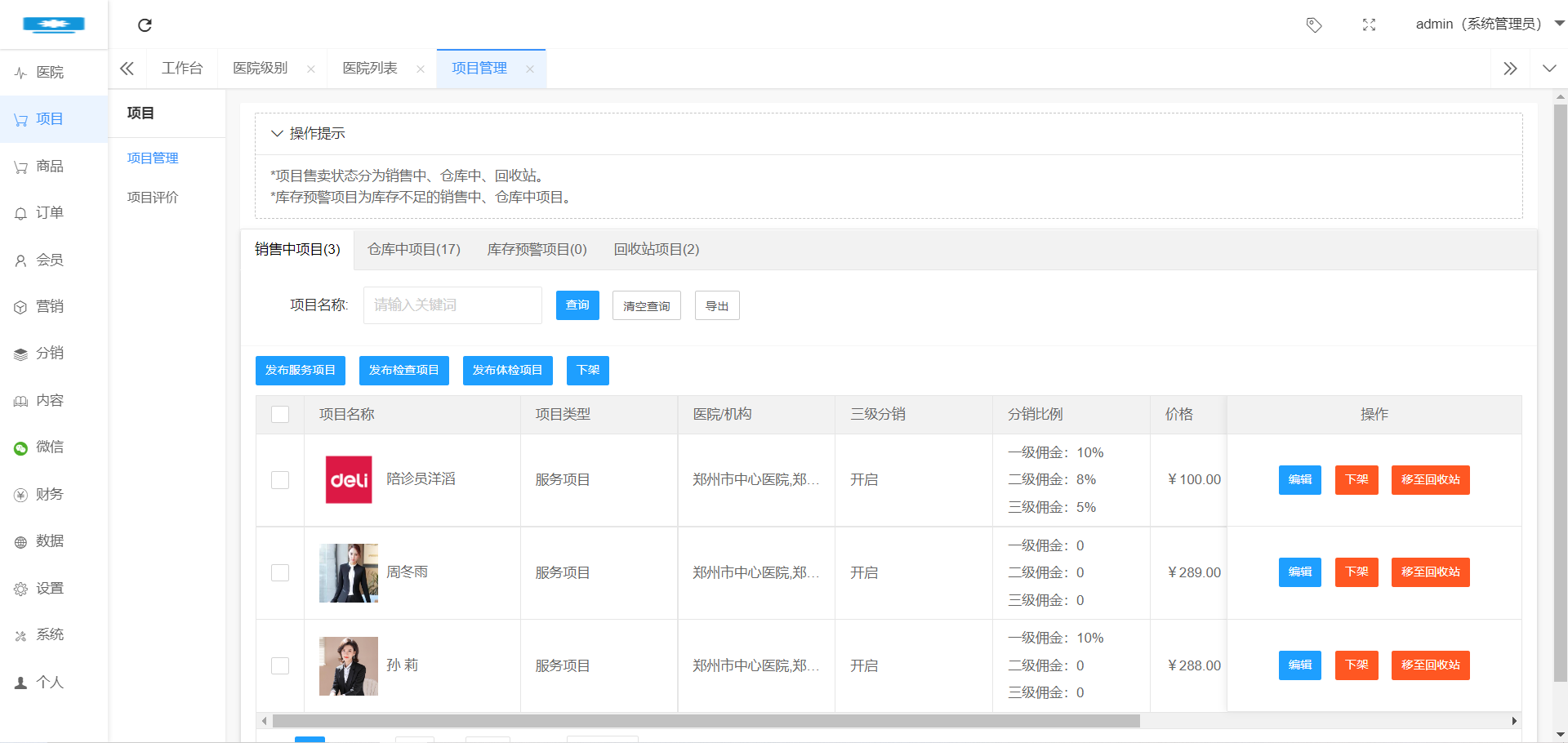Viewport: 1568px width, 743px height.
Task: Check the 陪诊员洋滔 row checkbox
Action: [280, 480]
